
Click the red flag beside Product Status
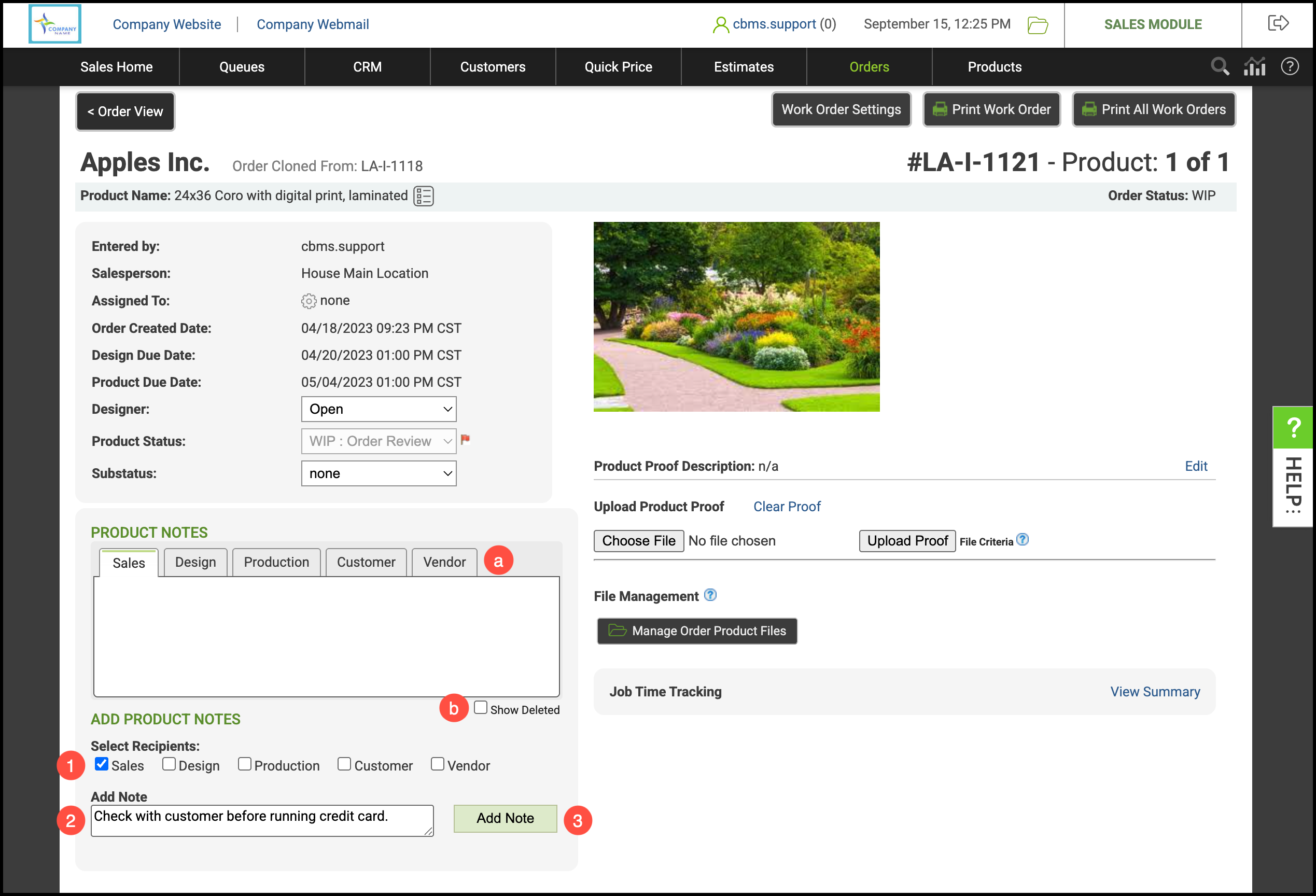point(466,439)
